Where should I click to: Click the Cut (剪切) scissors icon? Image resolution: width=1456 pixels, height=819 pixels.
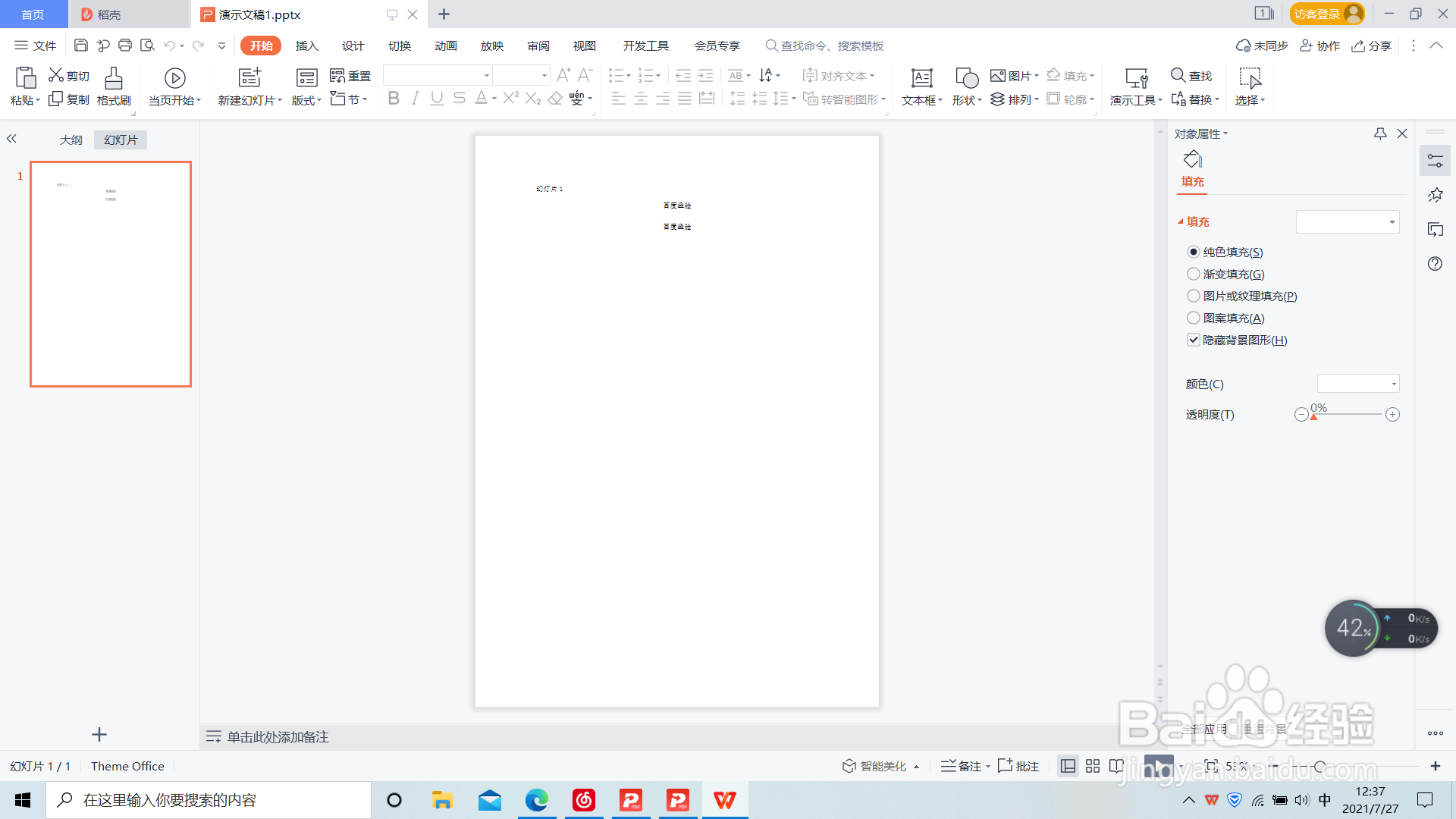(x=56, y=75)
